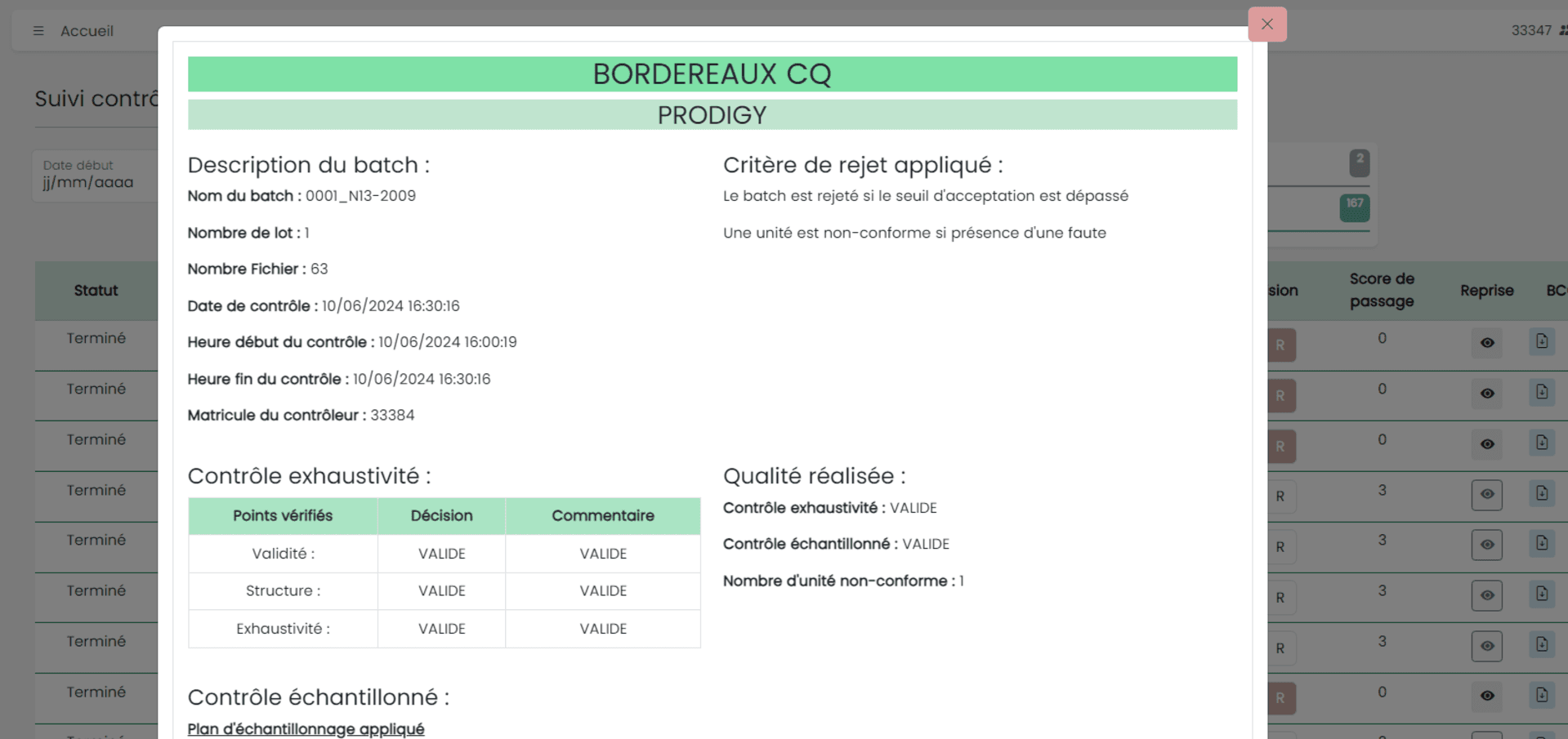The height and width of the screenshot is (739, 1568).
Task: Click the Reprise column header
Action: click(1485, 290)
